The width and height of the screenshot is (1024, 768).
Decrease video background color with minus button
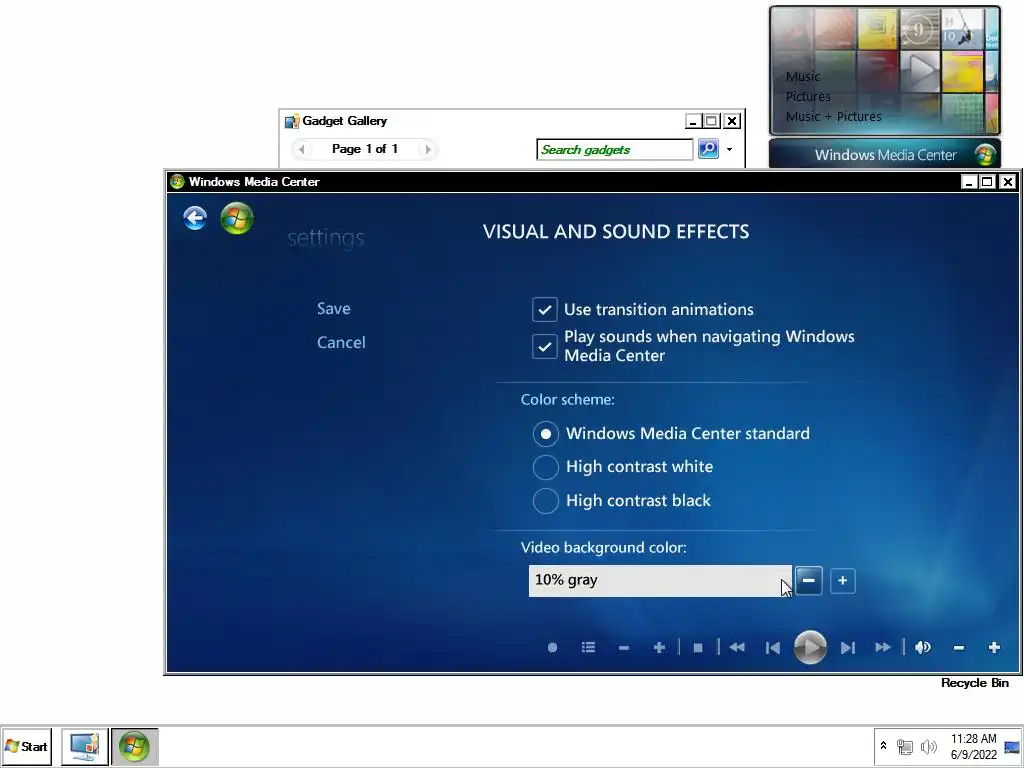pyautogui.click(x=808, y=581)
